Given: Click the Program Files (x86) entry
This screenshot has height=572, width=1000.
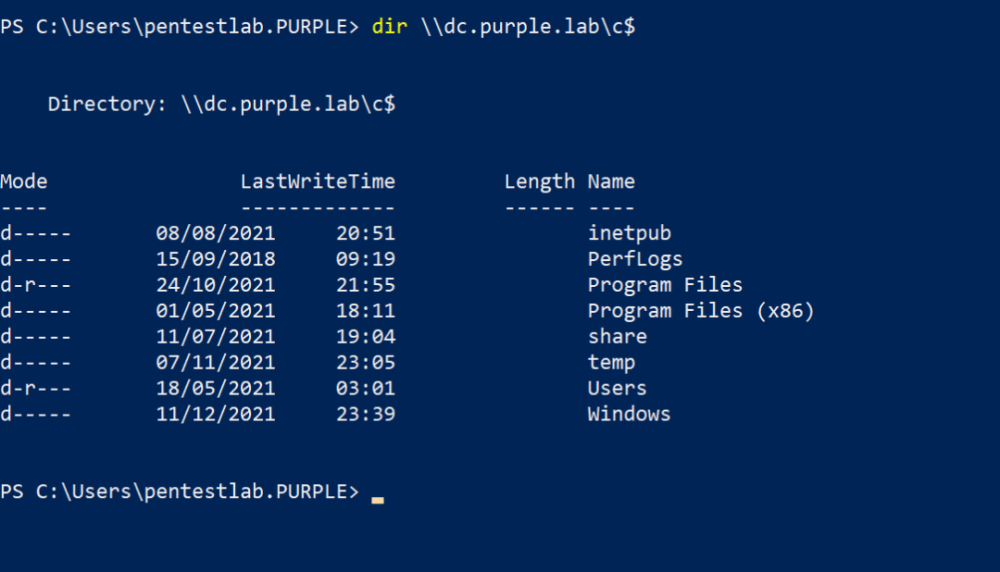Looking at the screenshot, I should 701,311.
